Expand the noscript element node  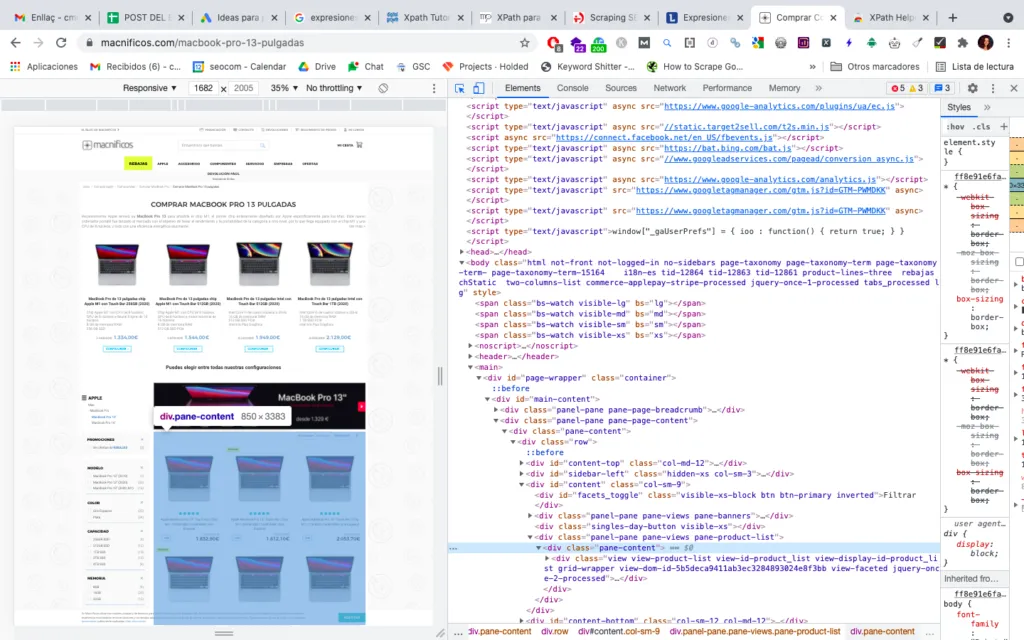[470, 346]
